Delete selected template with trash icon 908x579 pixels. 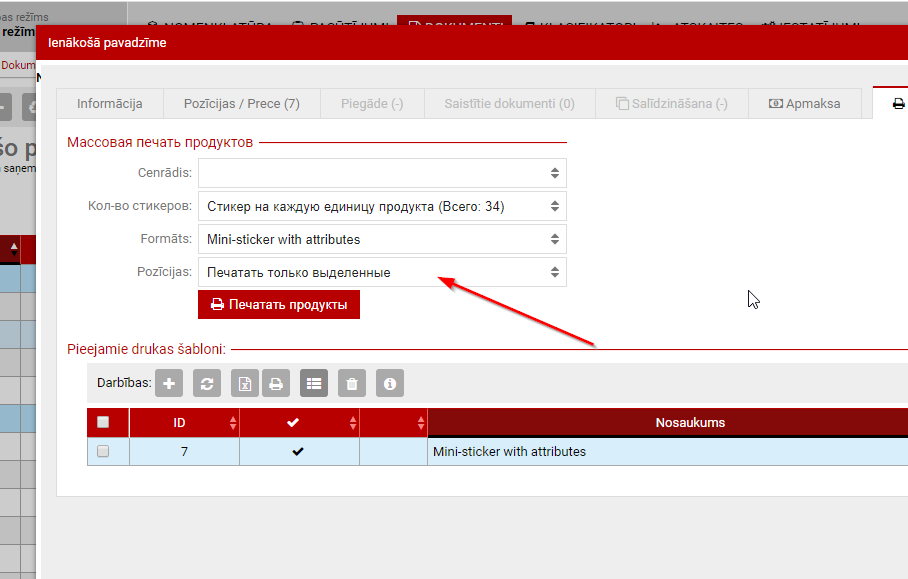[351, 383]
